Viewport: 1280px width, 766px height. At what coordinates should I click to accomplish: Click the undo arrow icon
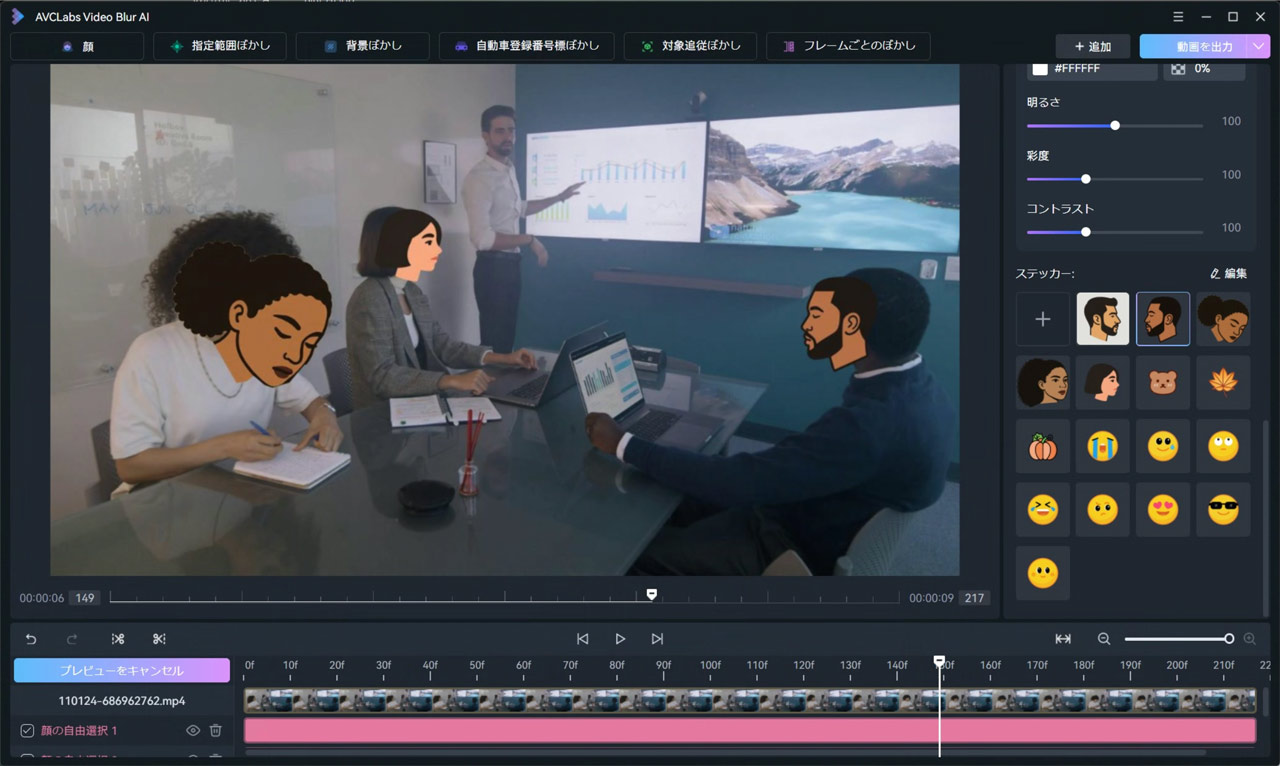(30, 638)
